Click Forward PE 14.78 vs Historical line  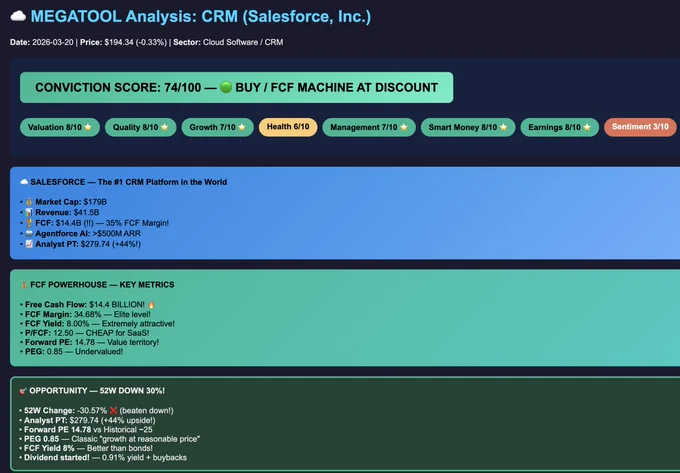tap(88, 430)
